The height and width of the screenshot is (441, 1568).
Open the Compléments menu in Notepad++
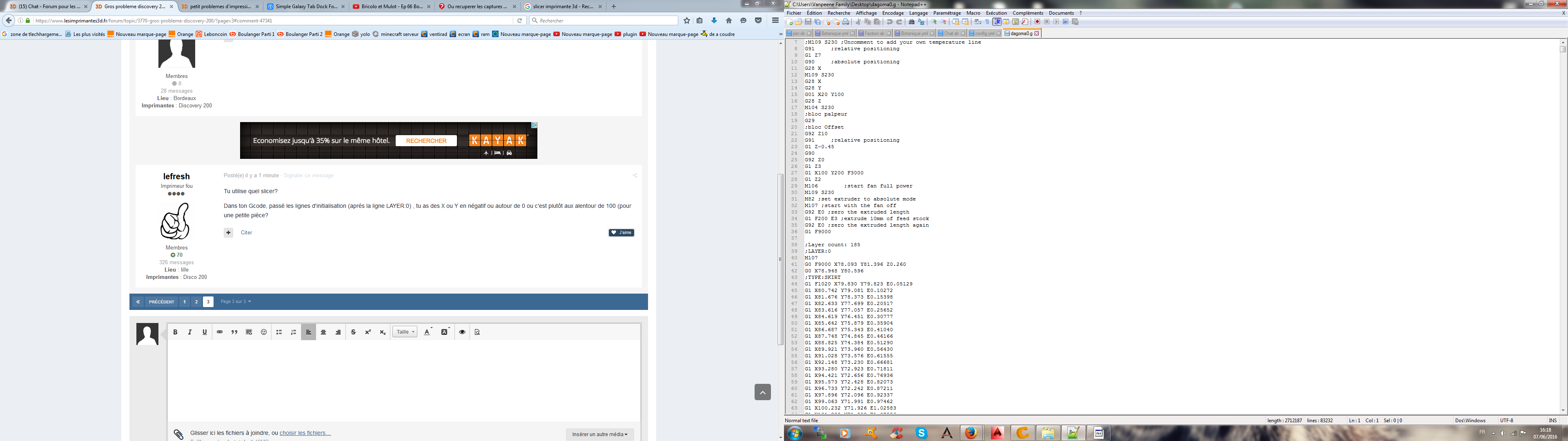(1027, 13)
